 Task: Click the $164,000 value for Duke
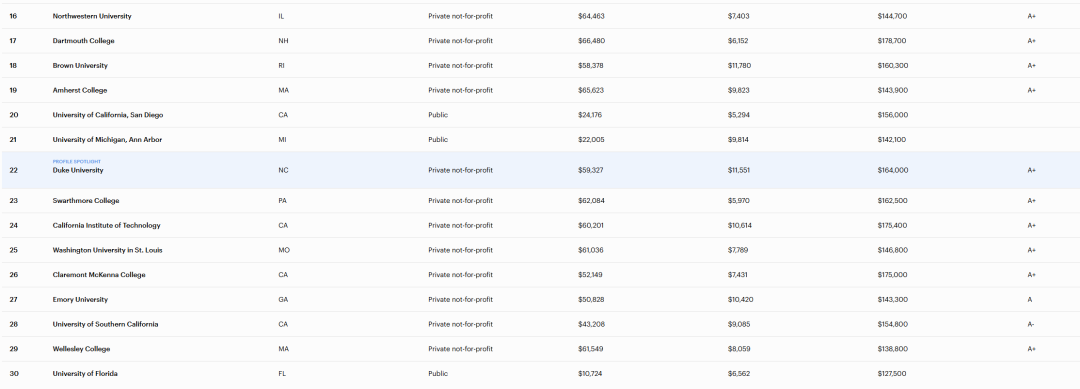pos(893,170)
